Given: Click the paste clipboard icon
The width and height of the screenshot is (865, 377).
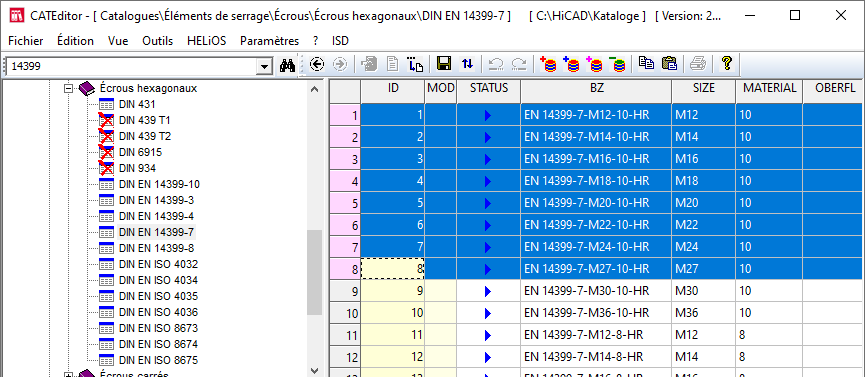Looking at the screenshot, I should coord(669,64).
